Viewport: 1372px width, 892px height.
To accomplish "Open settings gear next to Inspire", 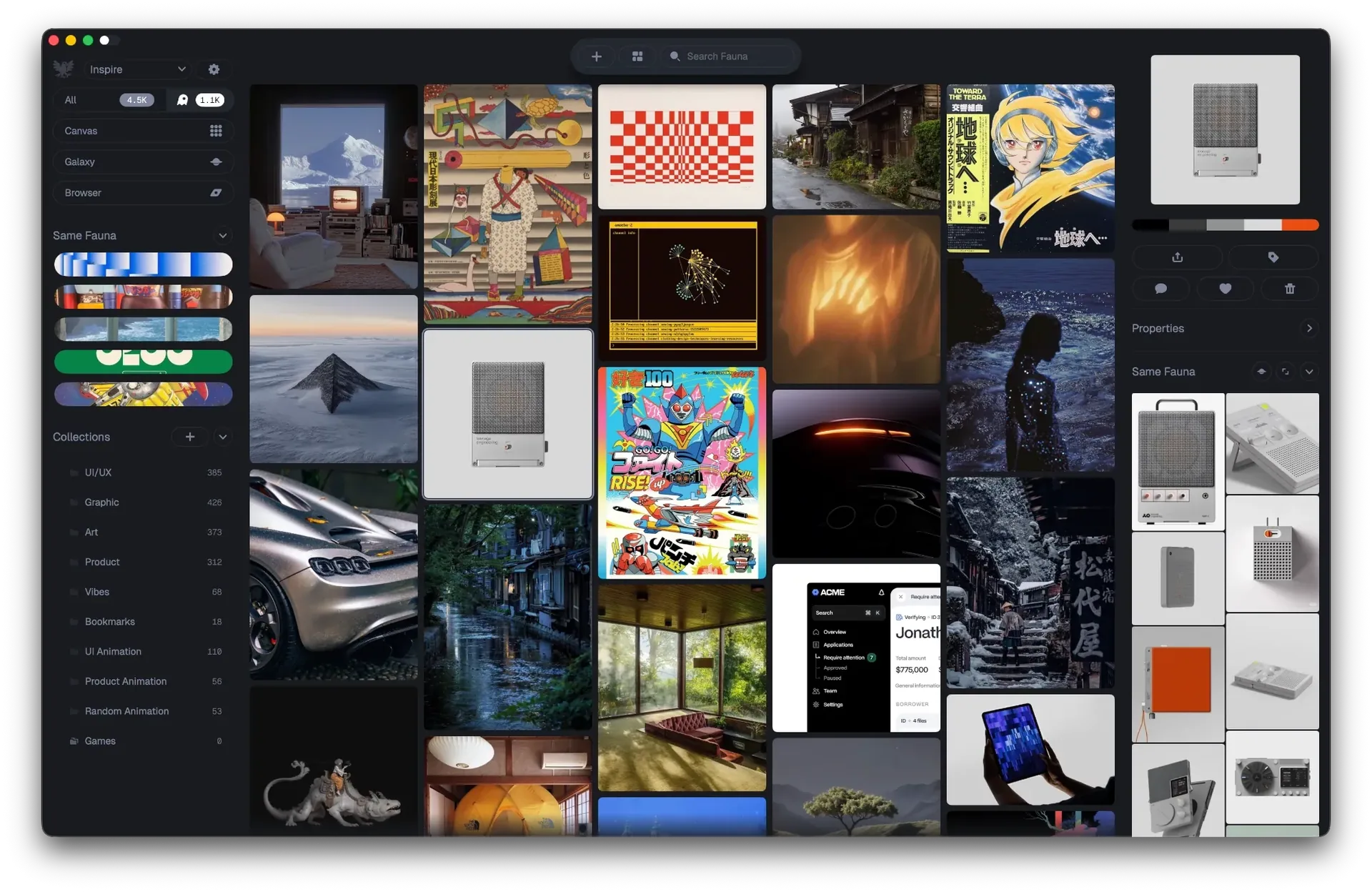I will [x=214, y=69].
